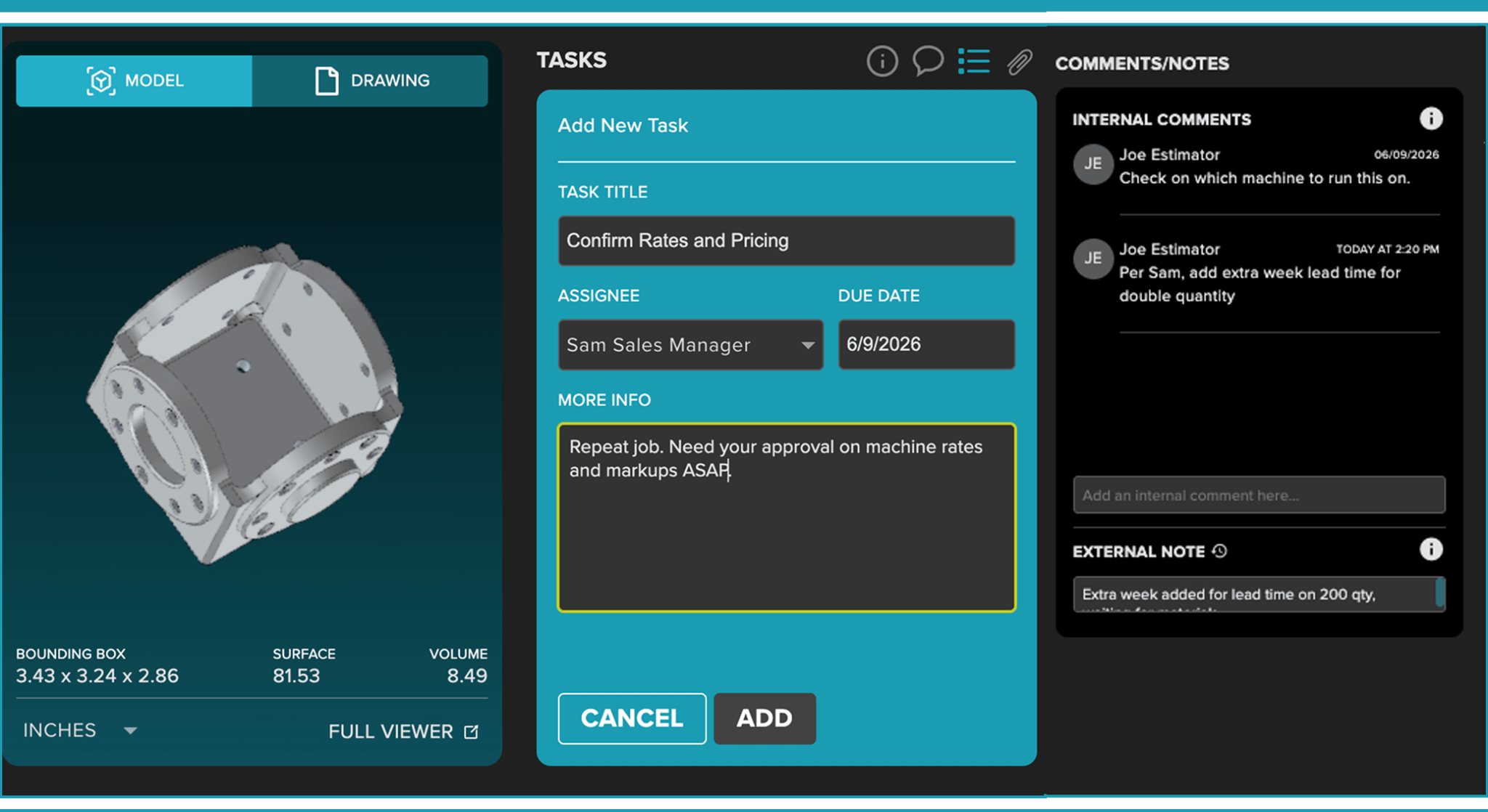This screenshot has width=1488, height=812.
Task: Click the volume value 8.49
Action: 467,676
